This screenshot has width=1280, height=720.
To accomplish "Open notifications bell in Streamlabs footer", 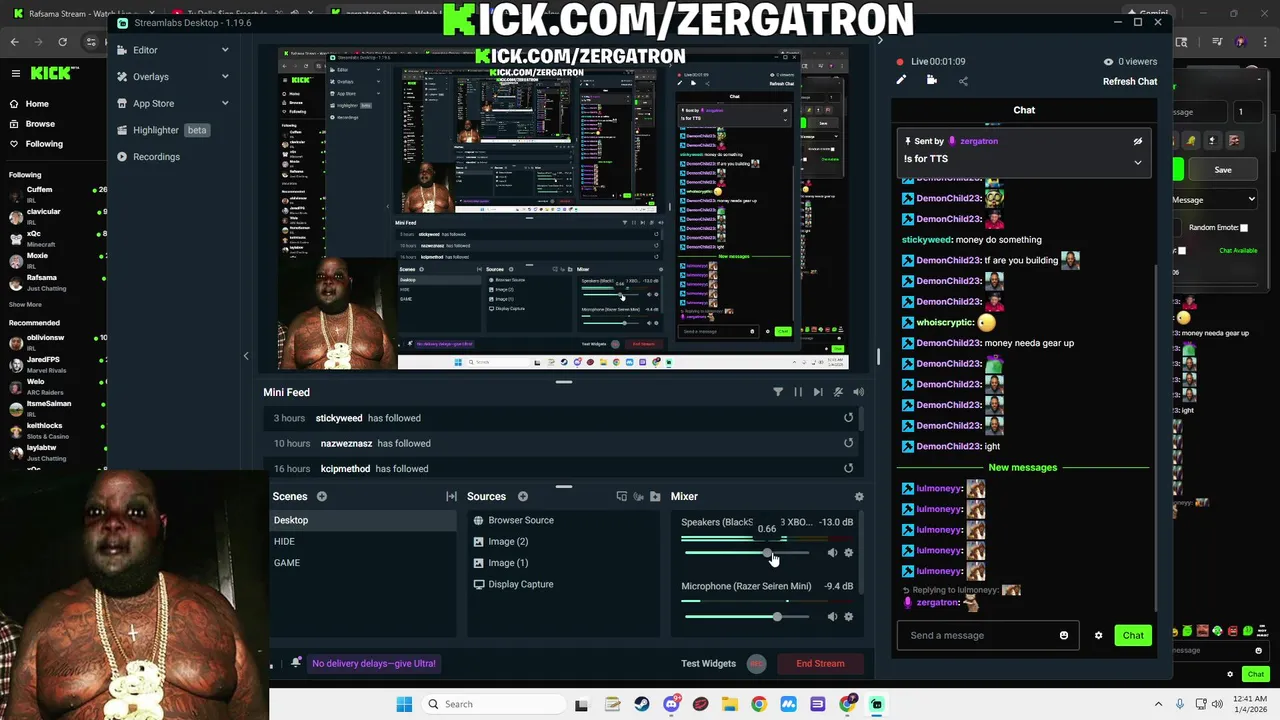I will point(296,663).
